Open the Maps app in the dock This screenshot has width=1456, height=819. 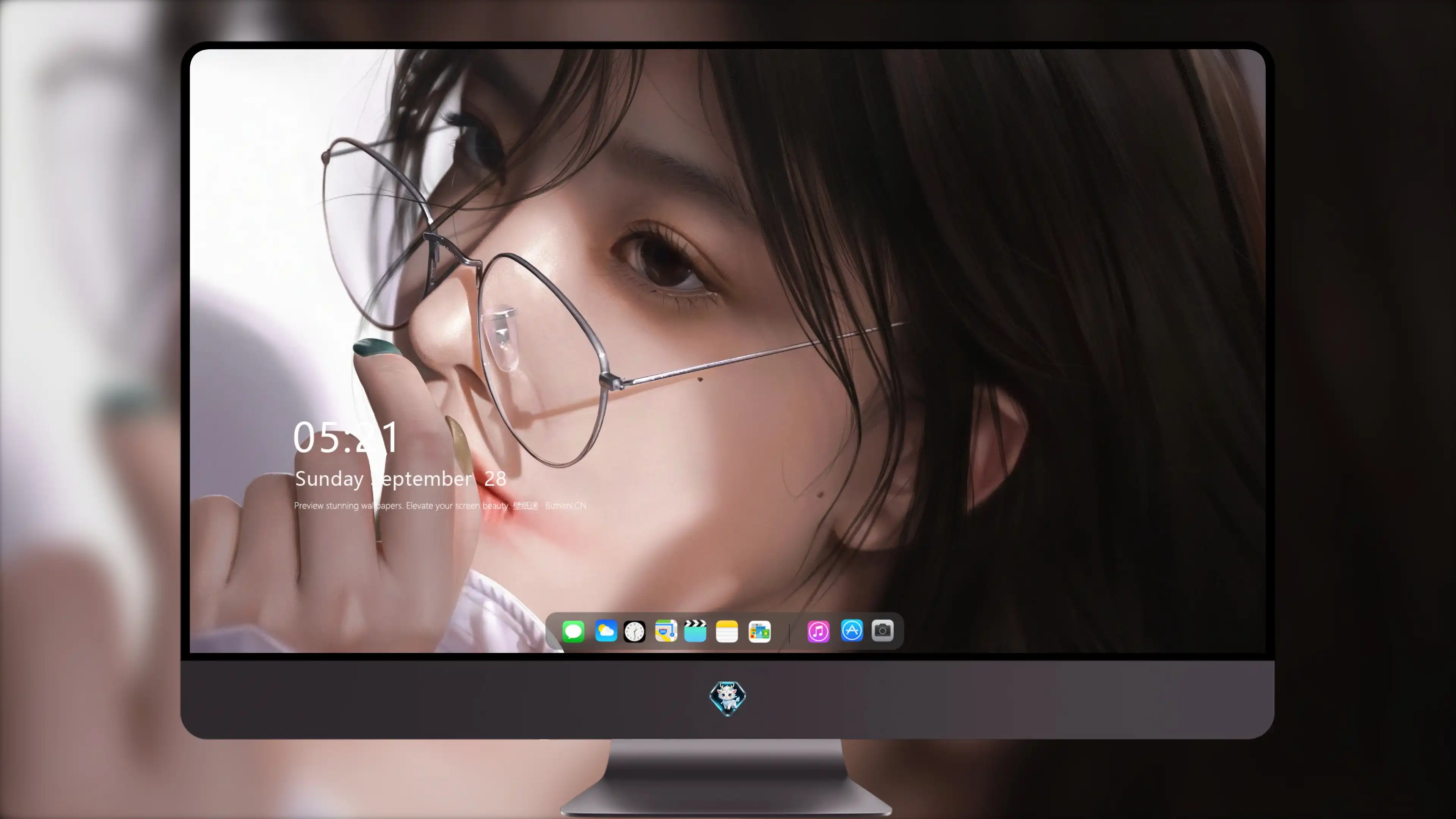[666, 631]
